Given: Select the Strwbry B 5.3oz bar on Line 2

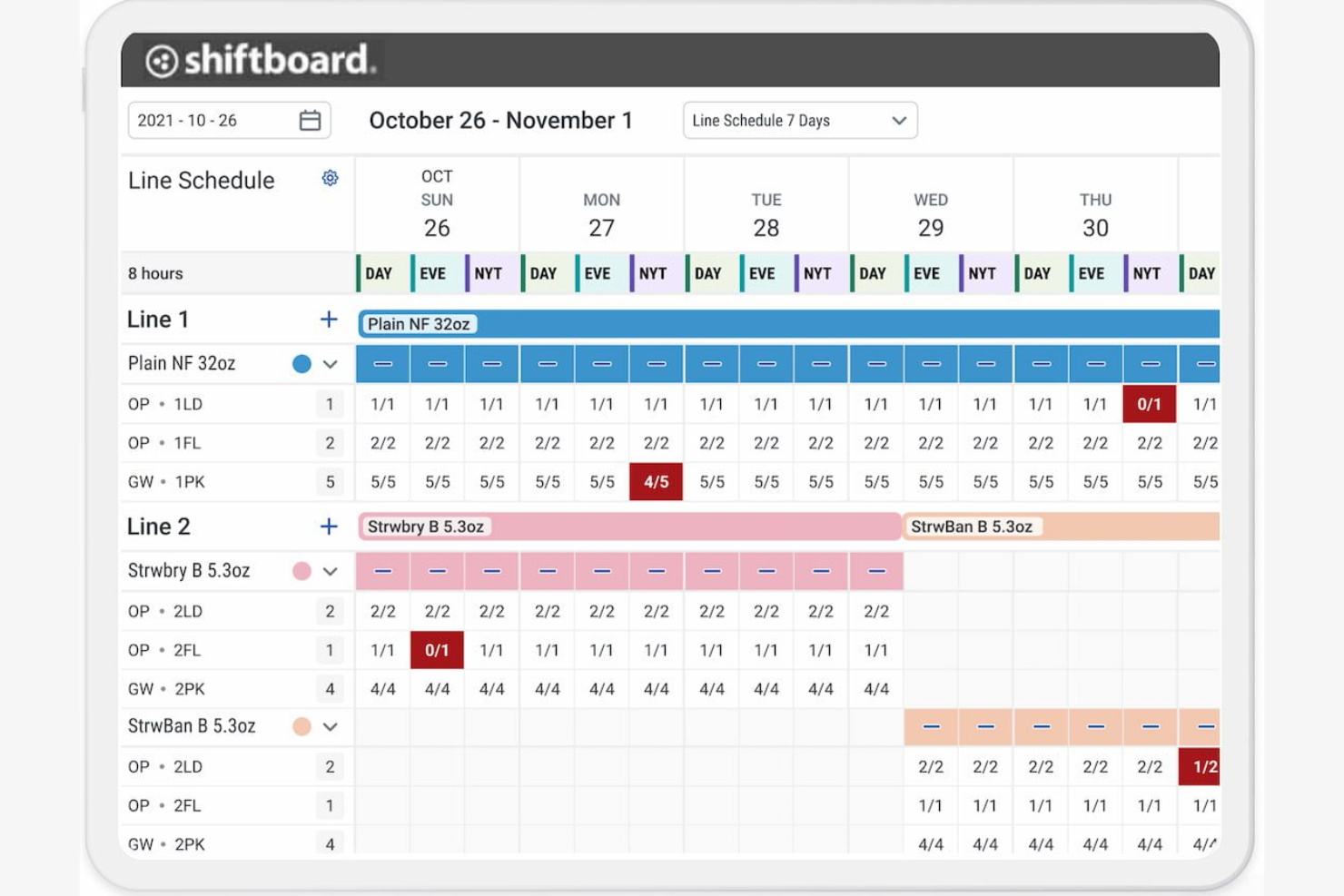Looking at the screenshot, I should coord(629,527).
